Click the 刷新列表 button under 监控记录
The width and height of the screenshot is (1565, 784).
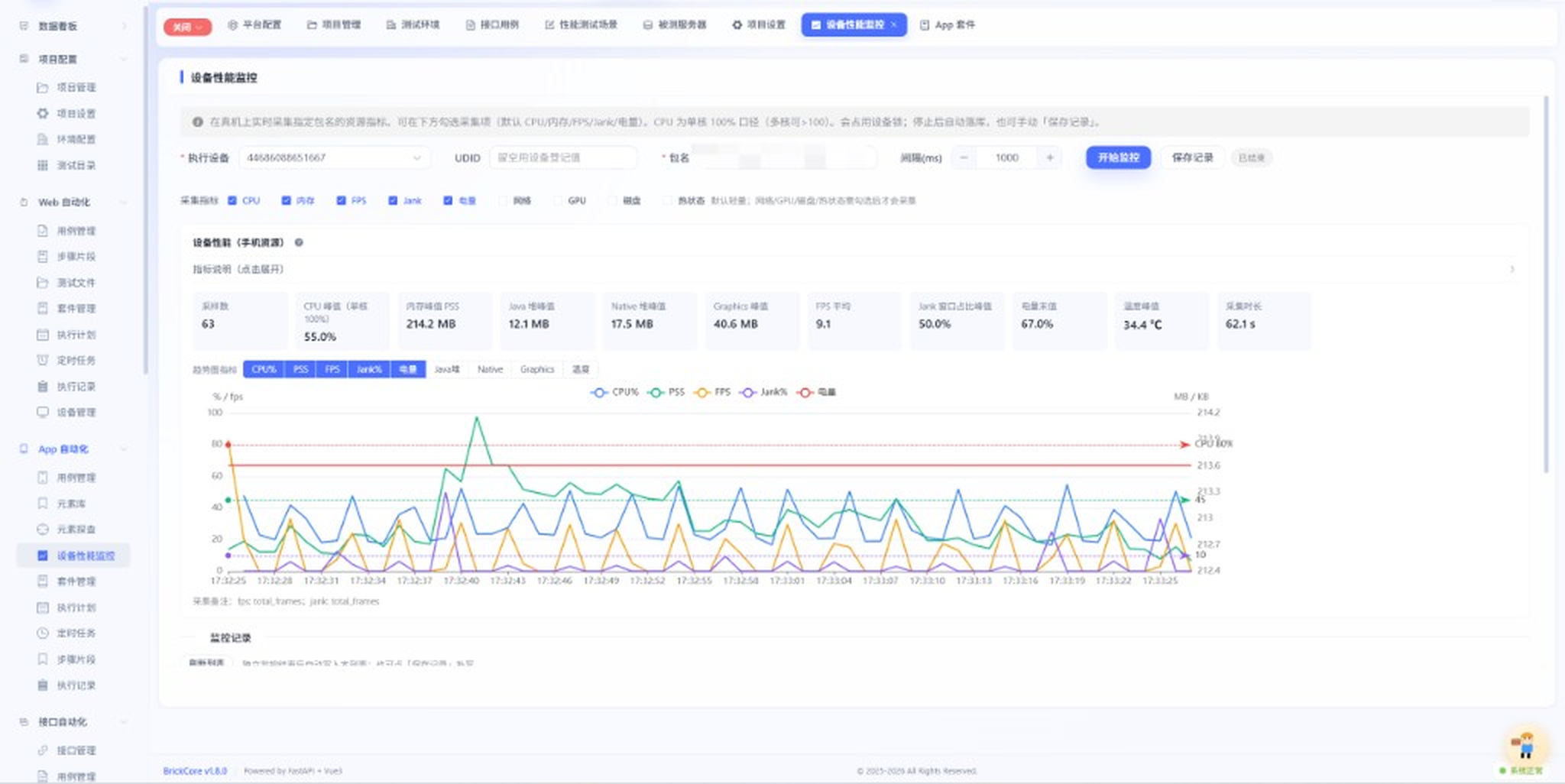206,663
